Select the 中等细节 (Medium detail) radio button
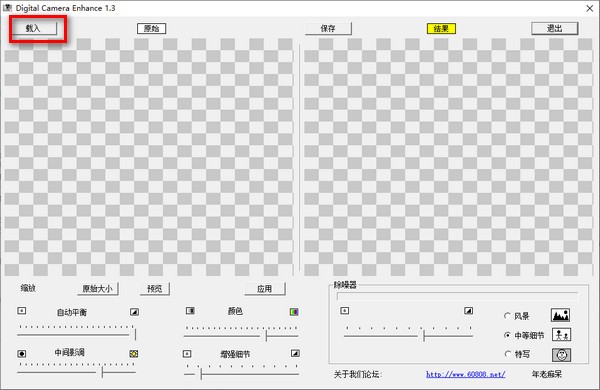The height and width of the screenshot is (390, 600). pos(507,335)
